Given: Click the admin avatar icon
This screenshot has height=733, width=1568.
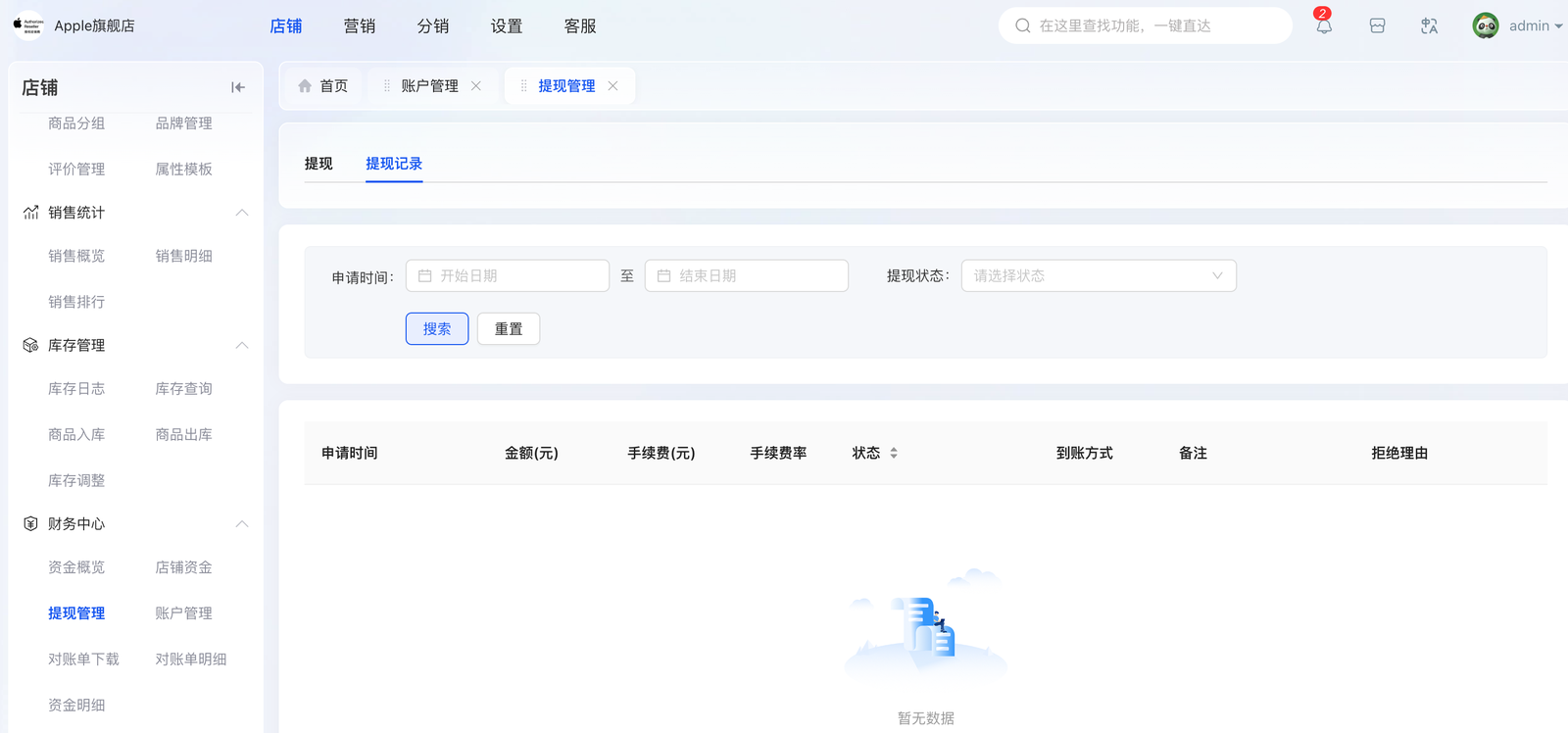Looking at the screenshot, I should (x=1485, y=26).
